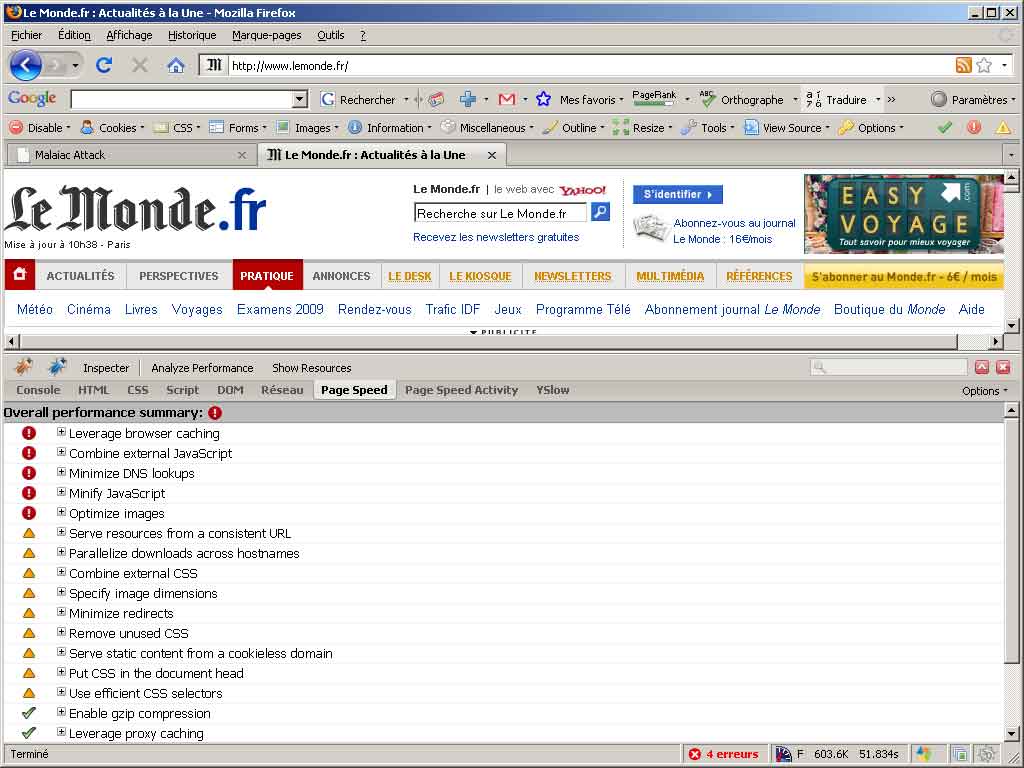The image size is (1024, 768).
Task: Expand the Leverage browser caching rule
Action: [x=61, y=432]
